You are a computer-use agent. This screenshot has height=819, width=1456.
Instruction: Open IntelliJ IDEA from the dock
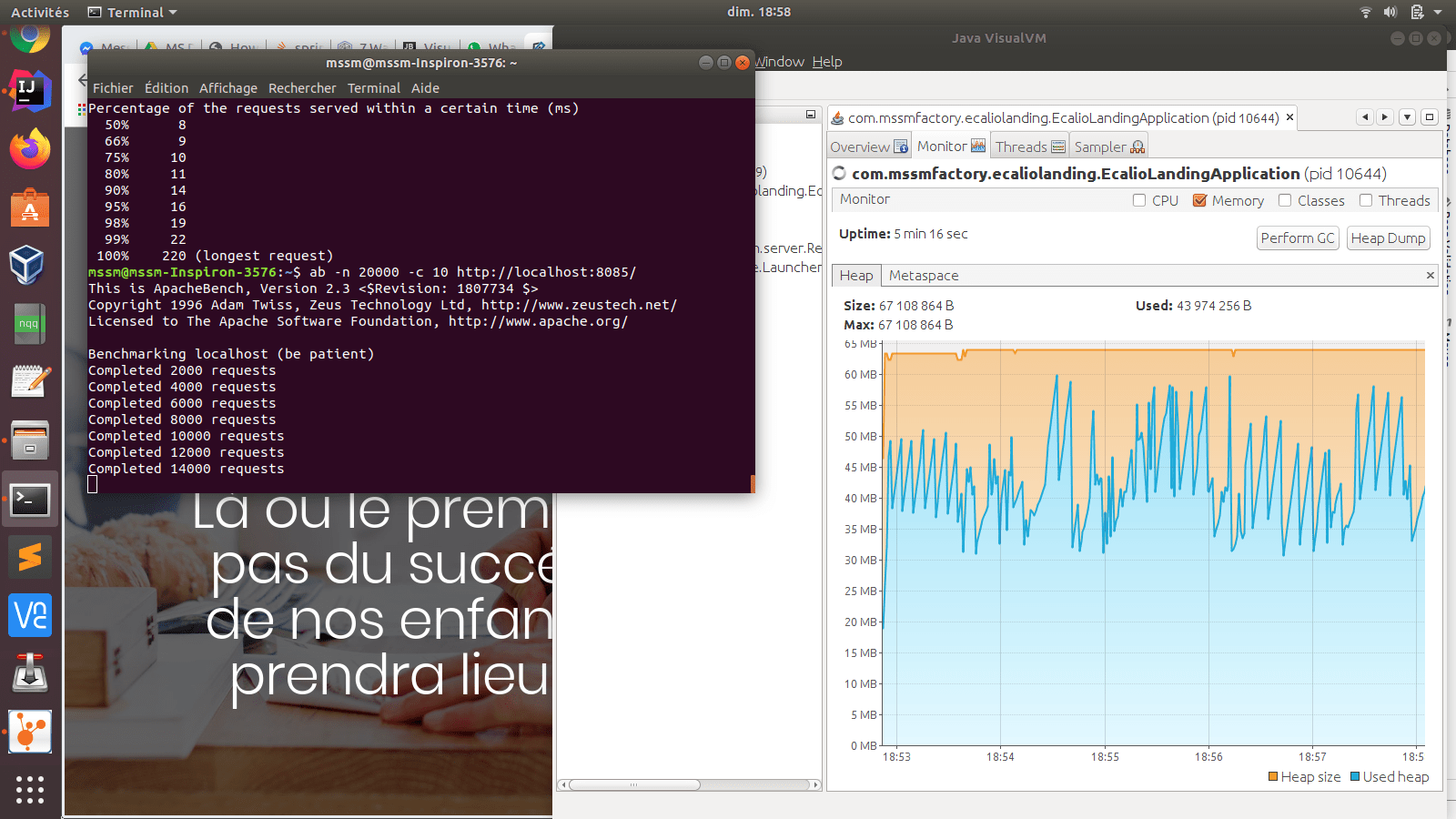point(30,90)
